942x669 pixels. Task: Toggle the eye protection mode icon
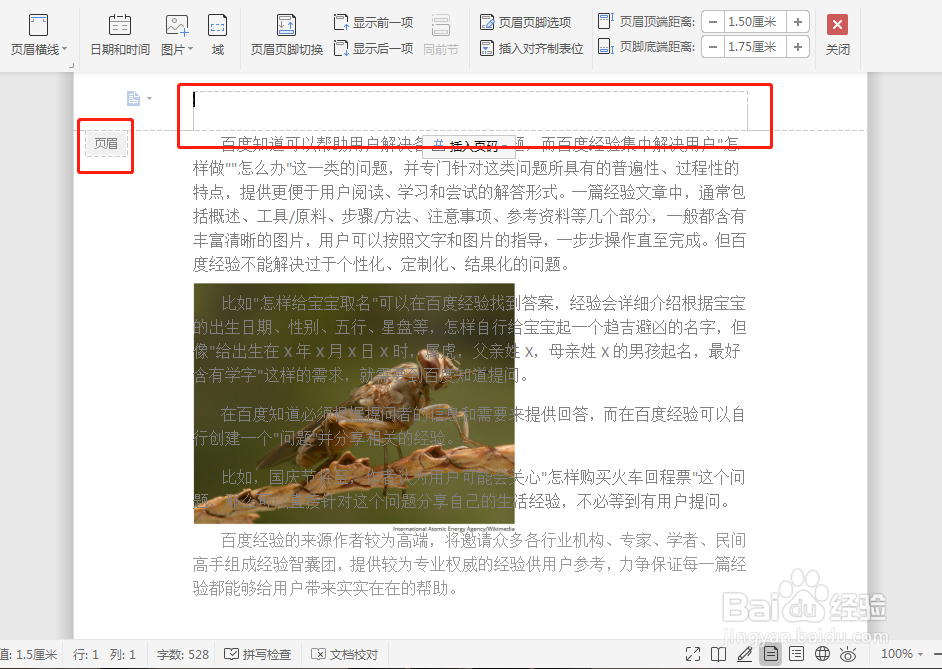(848, 654)
